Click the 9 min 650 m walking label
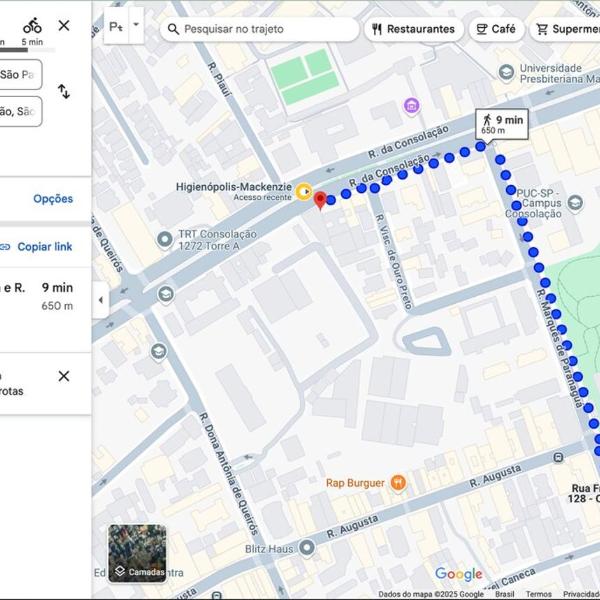The width and height of the screenshot is (600, 600). (x=502, y=124)
